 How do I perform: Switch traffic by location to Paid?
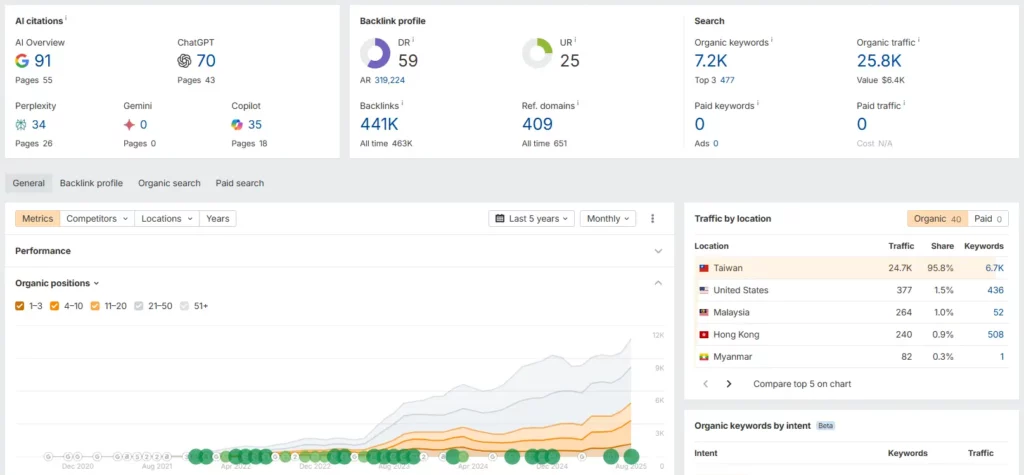[x=987, y=219]
